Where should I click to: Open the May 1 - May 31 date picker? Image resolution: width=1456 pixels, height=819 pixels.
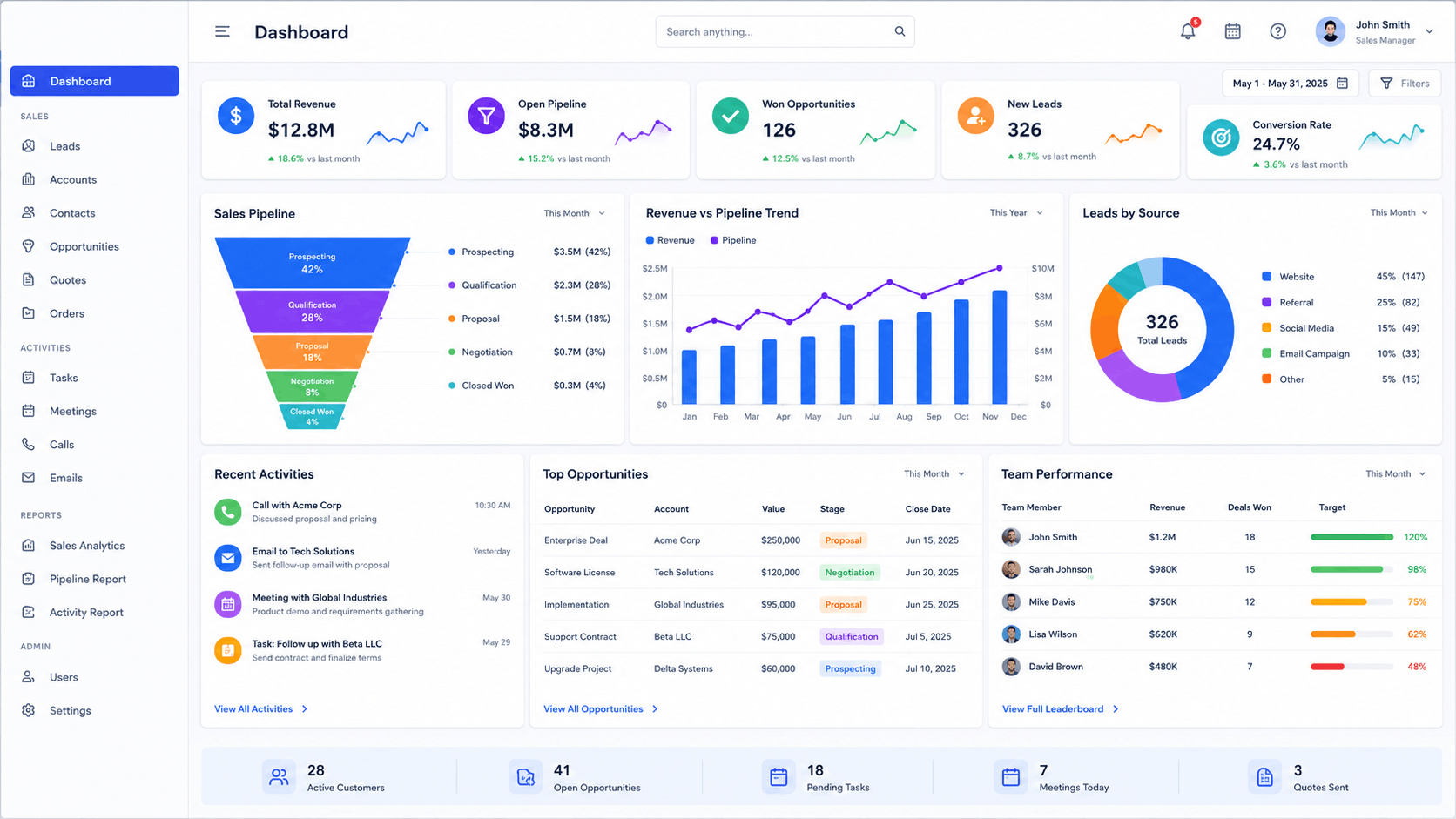click(x=1291, y=84)
